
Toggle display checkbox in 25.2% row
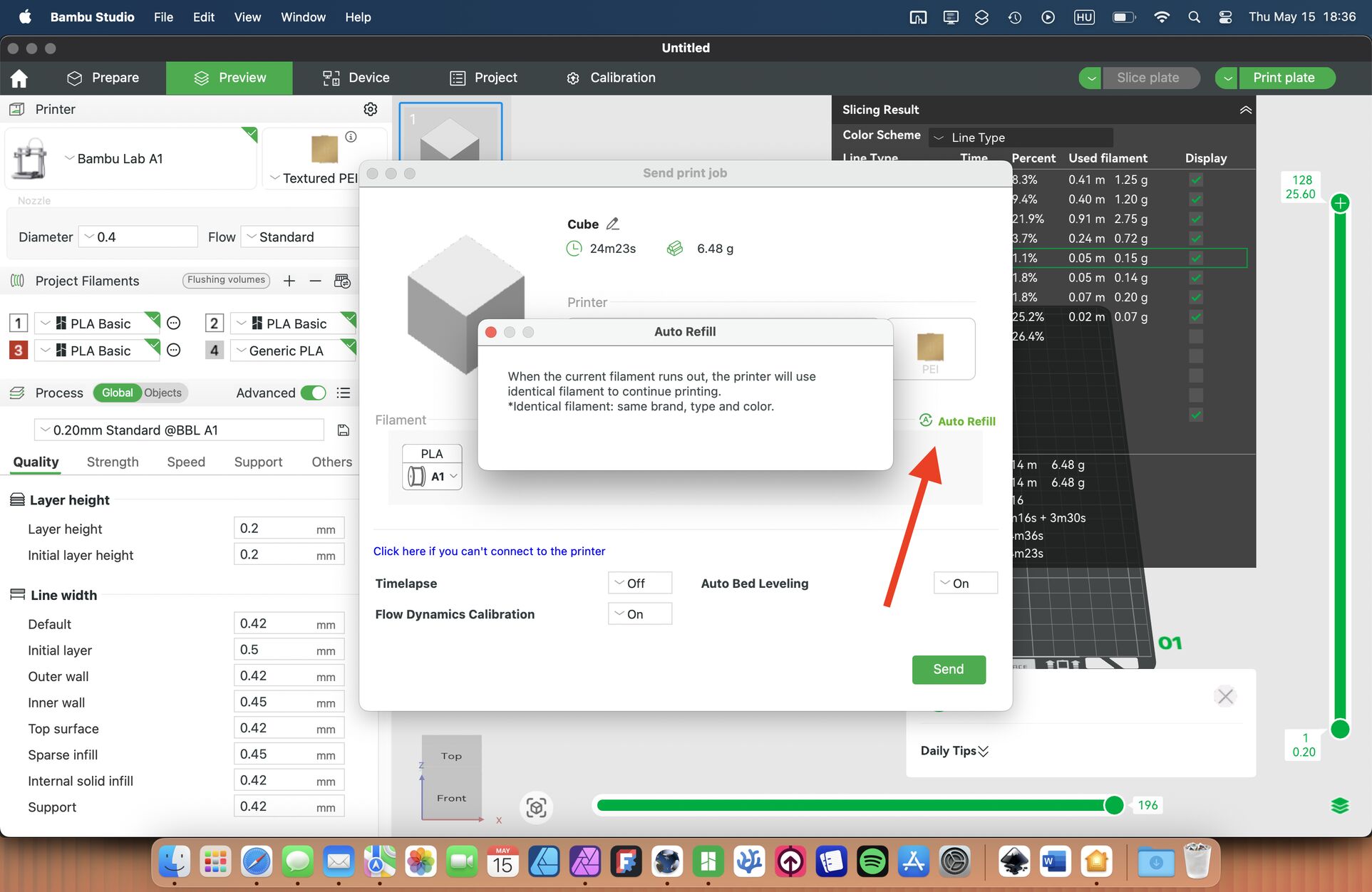1196,316
